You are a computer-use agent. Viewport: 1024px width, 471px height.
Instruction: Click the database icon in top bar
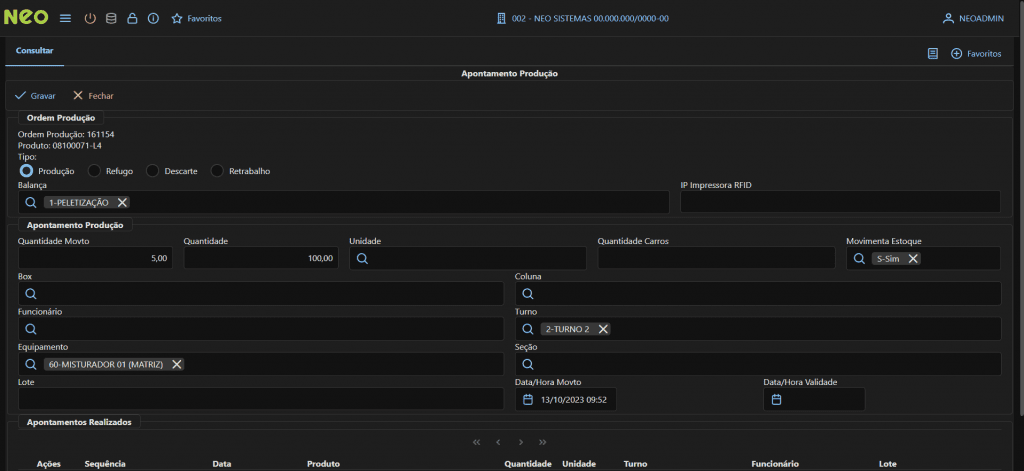[x=111, y=18]
